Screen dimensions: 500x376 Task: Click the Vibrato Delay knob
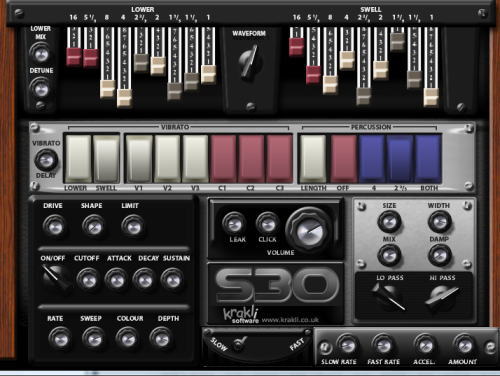[x=46, y=160]
